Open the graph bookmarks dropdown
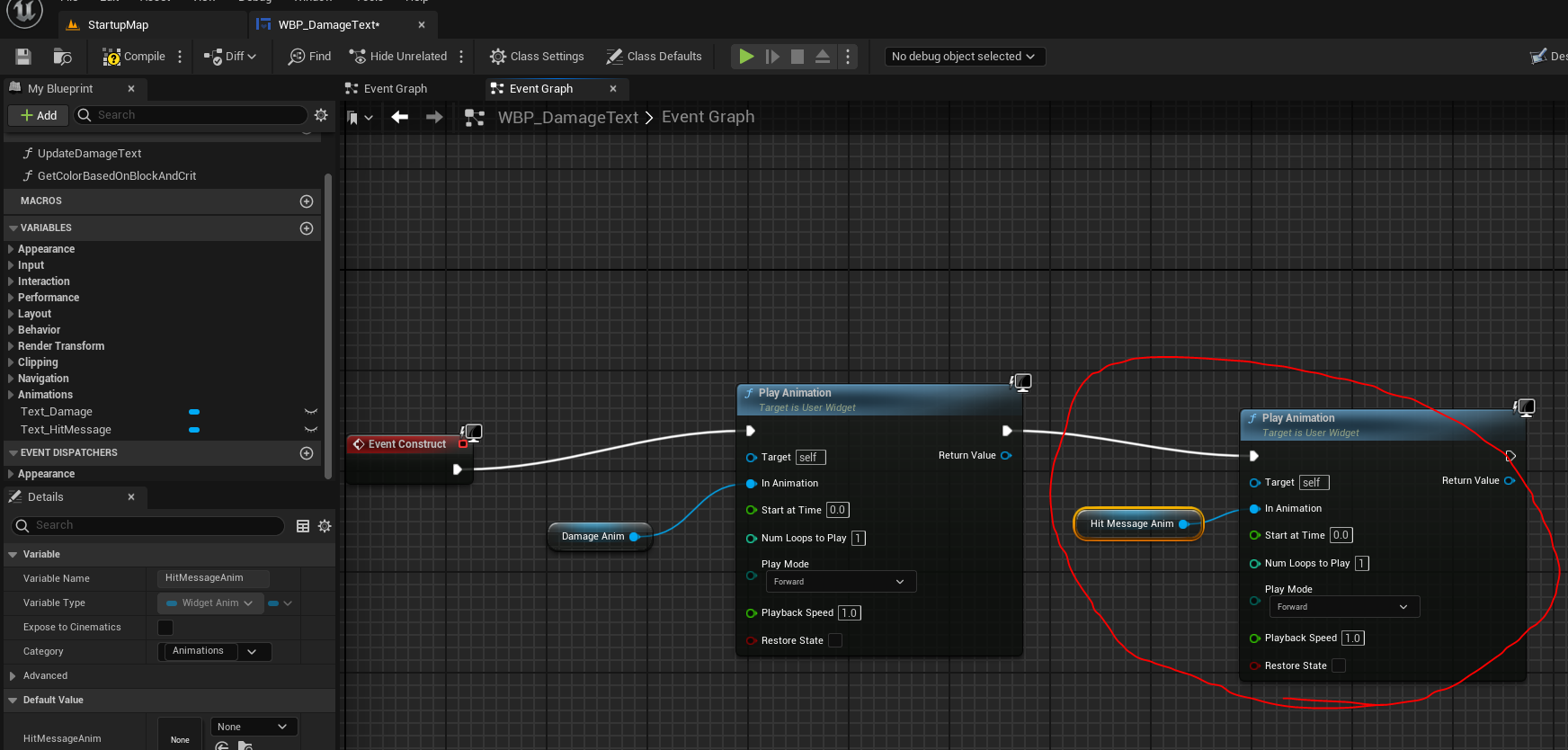The width and height of the screenshot is (1568, 750). point(360,118)
